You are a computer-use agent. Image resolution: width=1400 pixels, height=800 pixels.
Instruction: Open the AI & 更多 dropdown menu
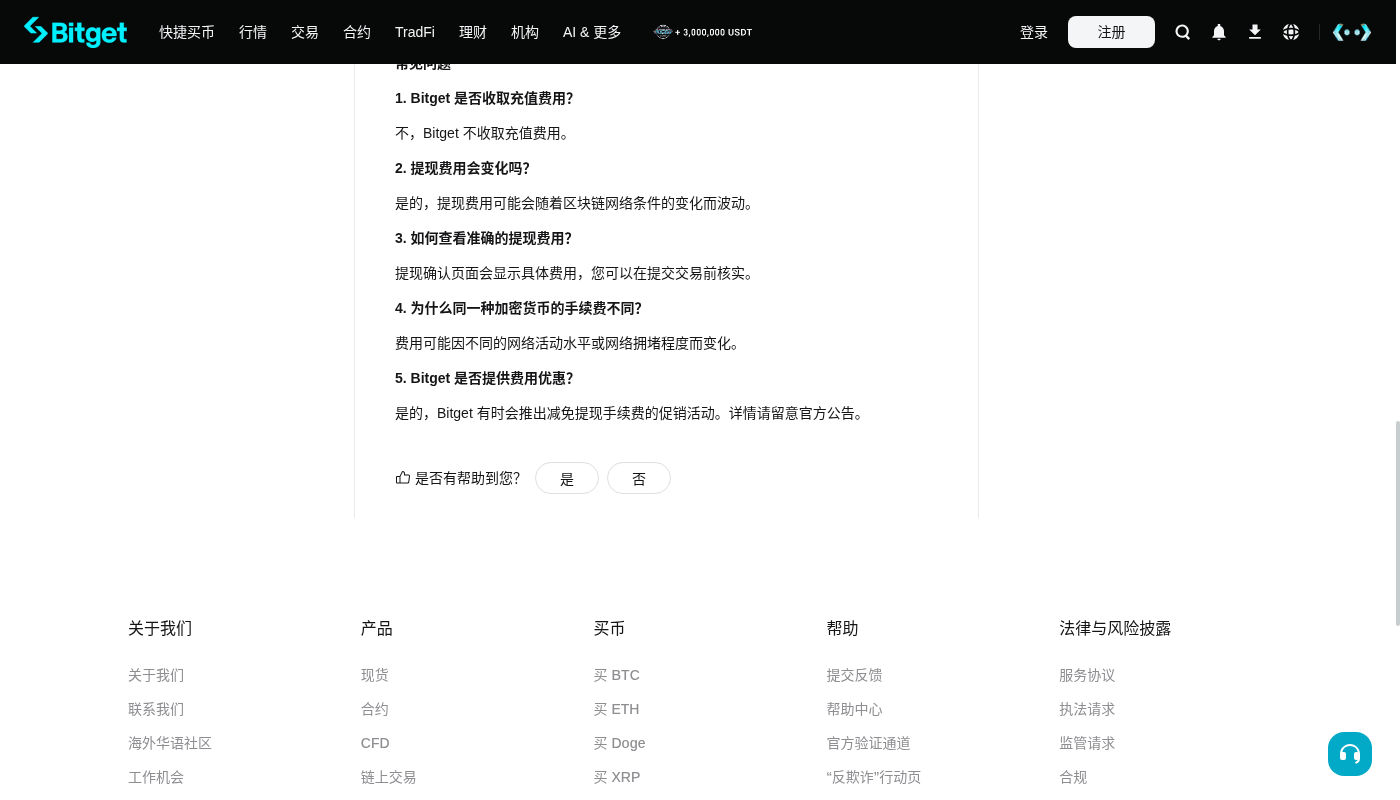point(592,32)
